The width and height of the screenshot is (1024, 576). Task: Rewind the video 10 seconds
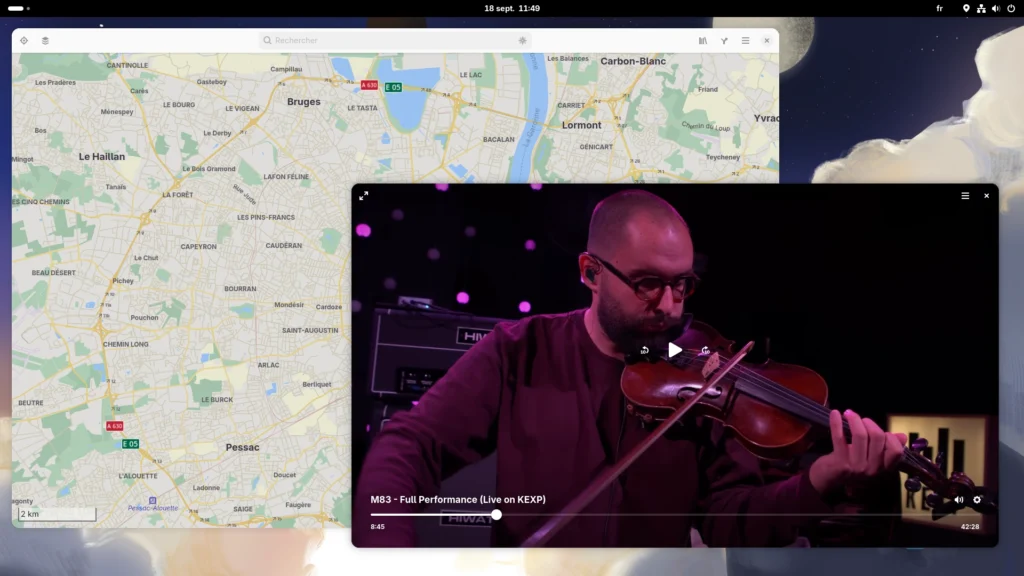point(645,351)
